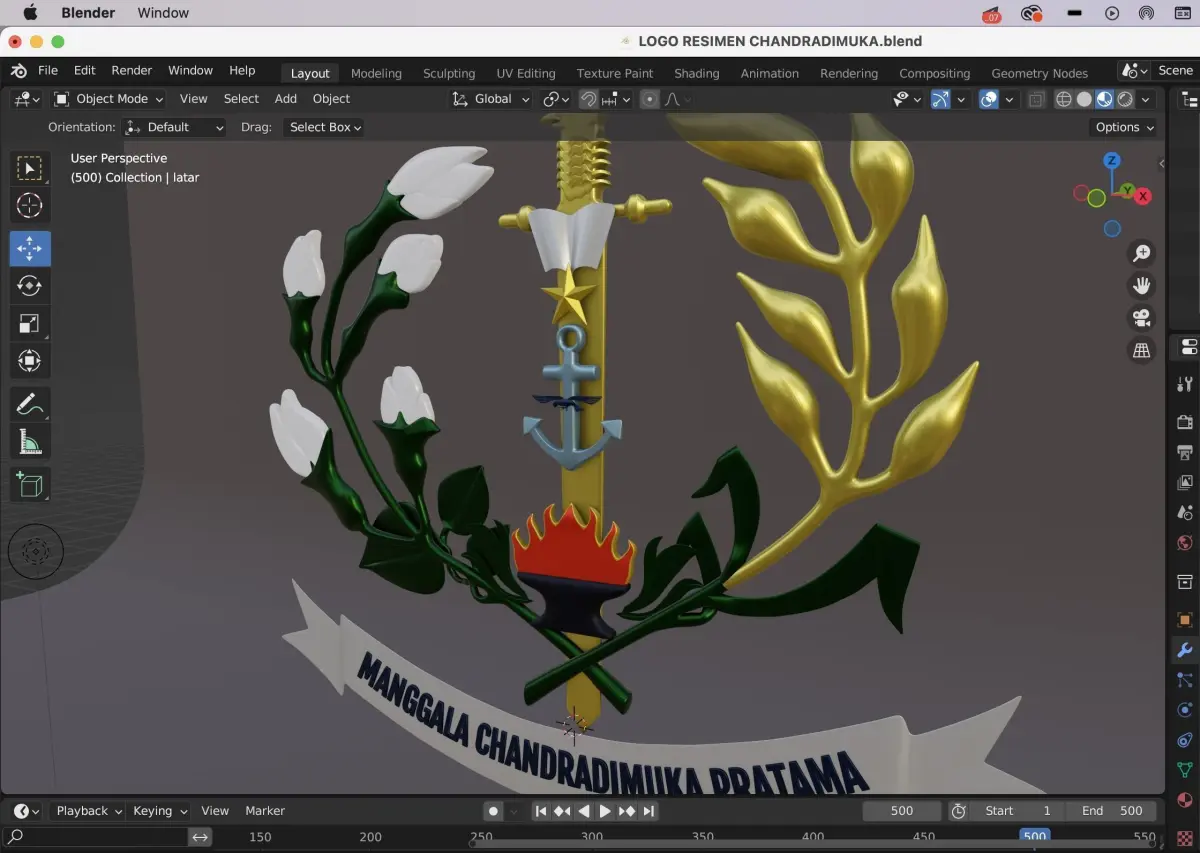The height and width of the screenshot is (853, 1200).
Task: Switch to the Shading workspace tab
Action: (x=697, y=73)
